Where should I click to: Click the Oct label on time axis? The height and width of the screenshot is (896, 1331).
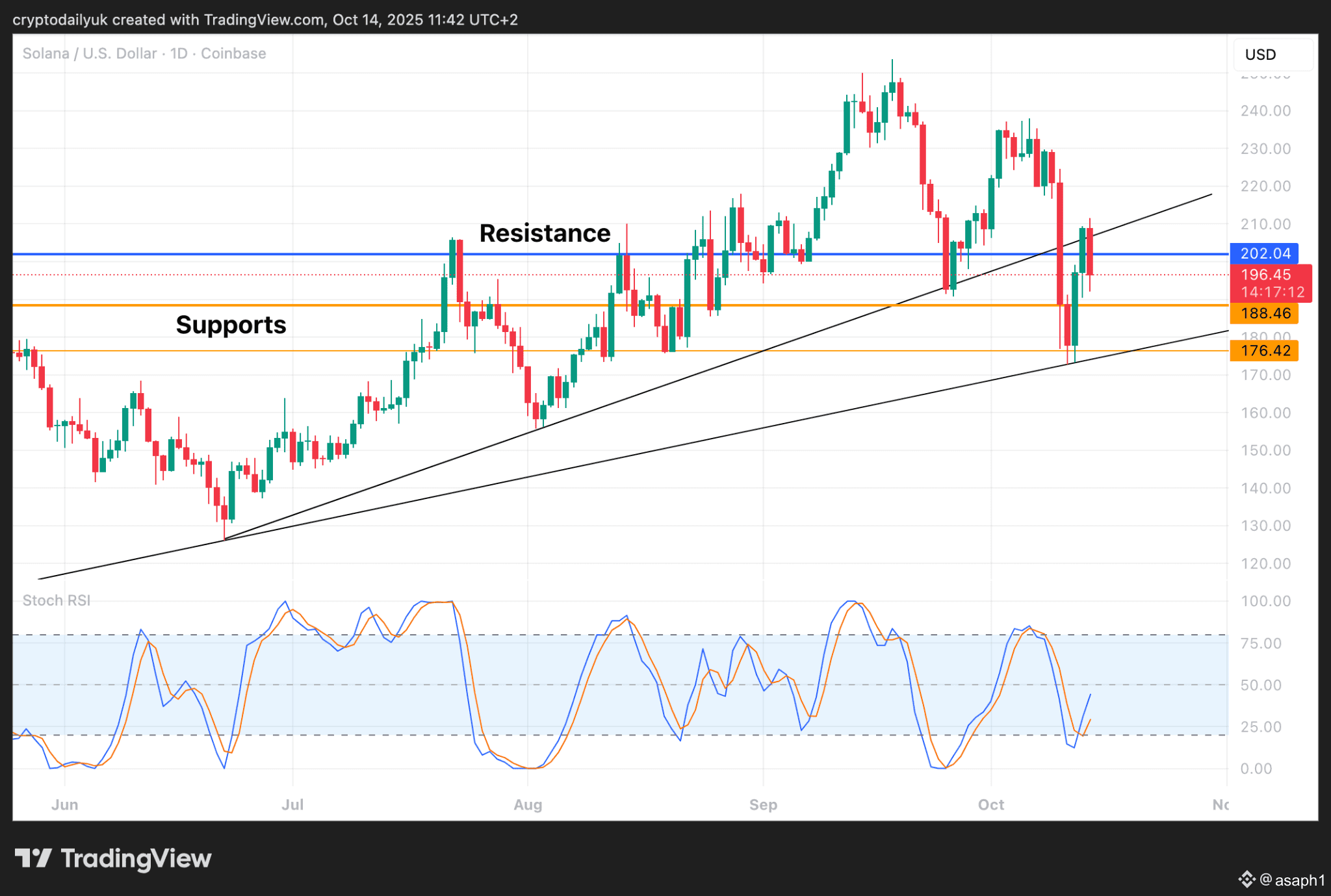tap(991, 804)
